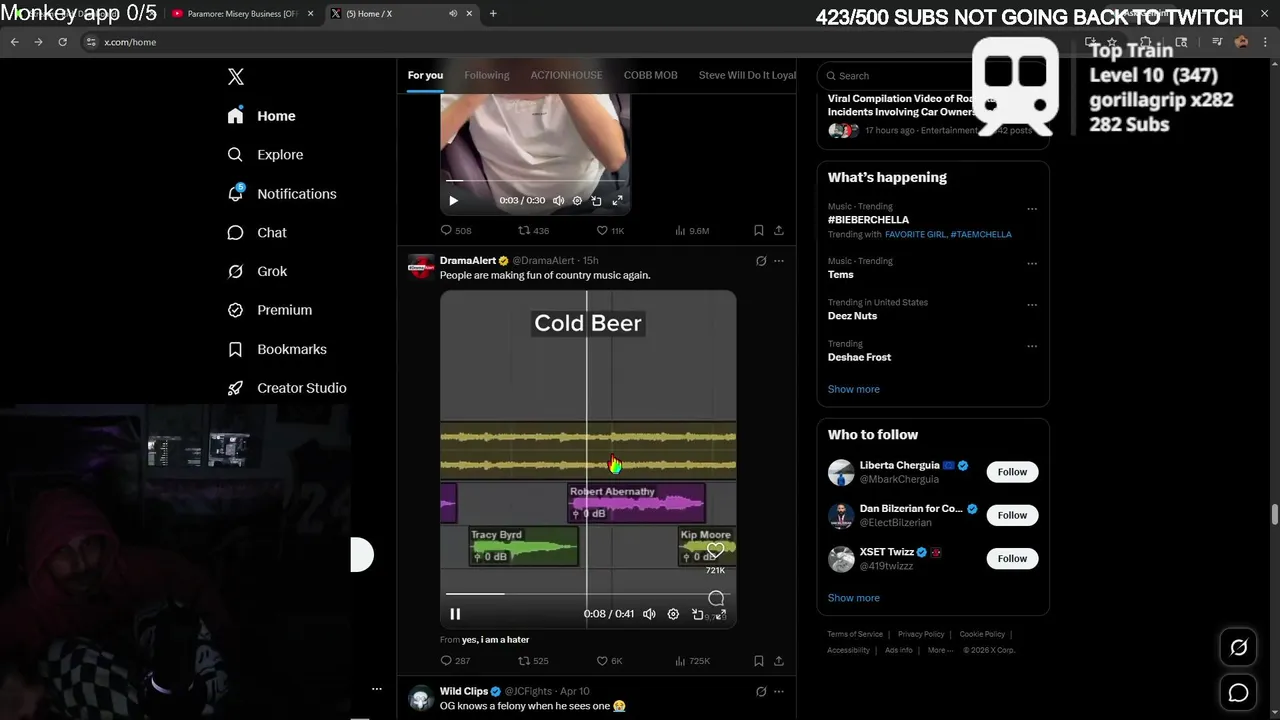Screen dimensions: 1280x720
Task: Expand the top video to fullscreen
Action: [x=617, y=201]
